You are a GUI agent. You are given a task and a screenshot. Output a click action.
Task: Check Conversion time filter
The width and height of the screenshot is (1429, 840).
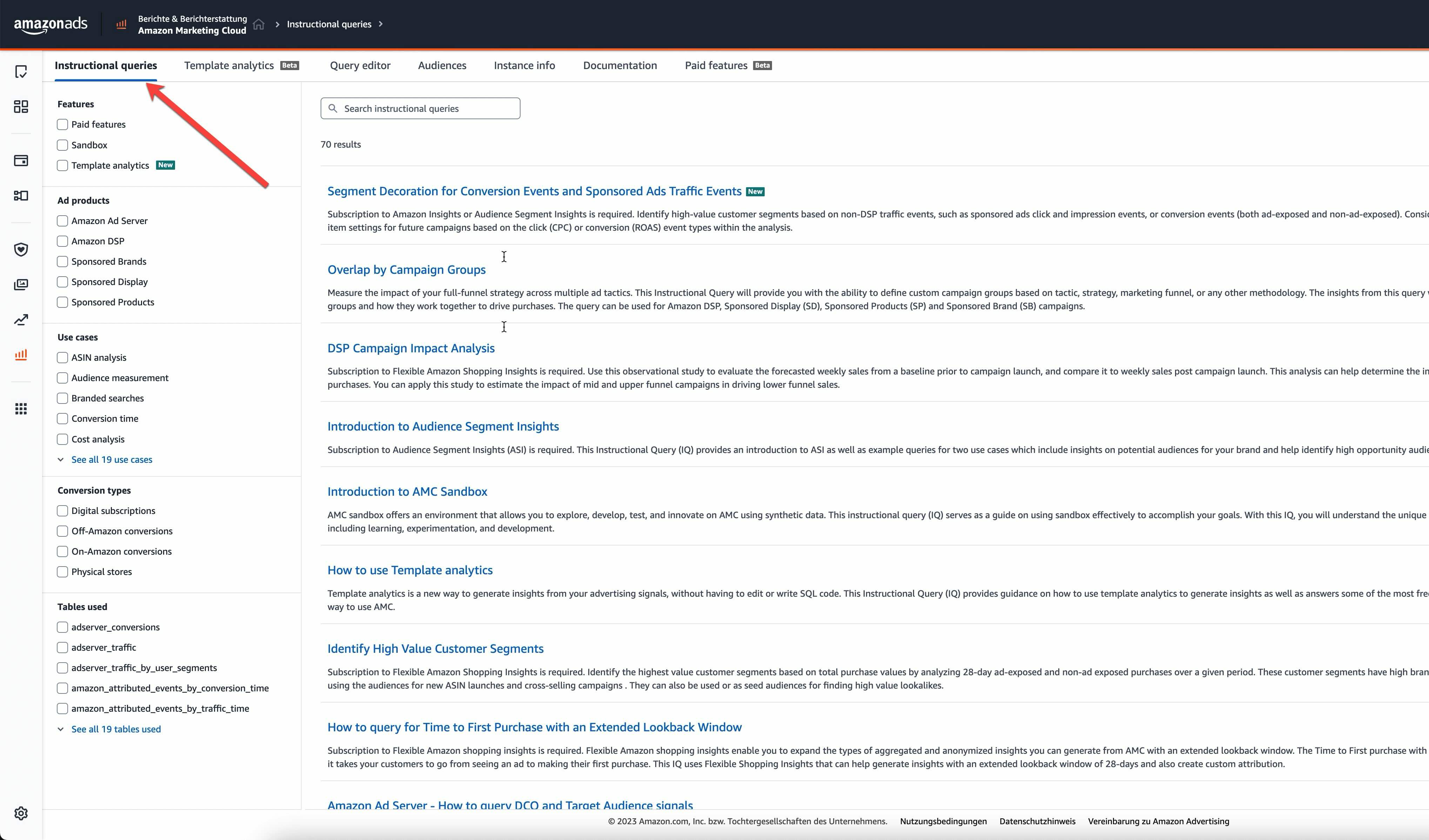[x=62, y=419]
